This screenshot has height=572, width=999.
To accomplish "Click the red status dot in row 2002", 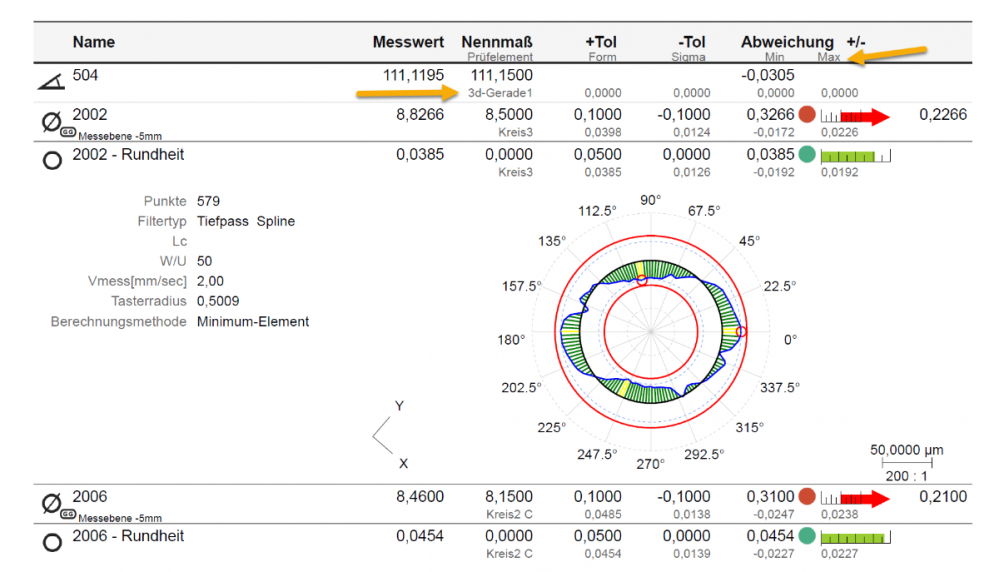I will pos(806,116).
